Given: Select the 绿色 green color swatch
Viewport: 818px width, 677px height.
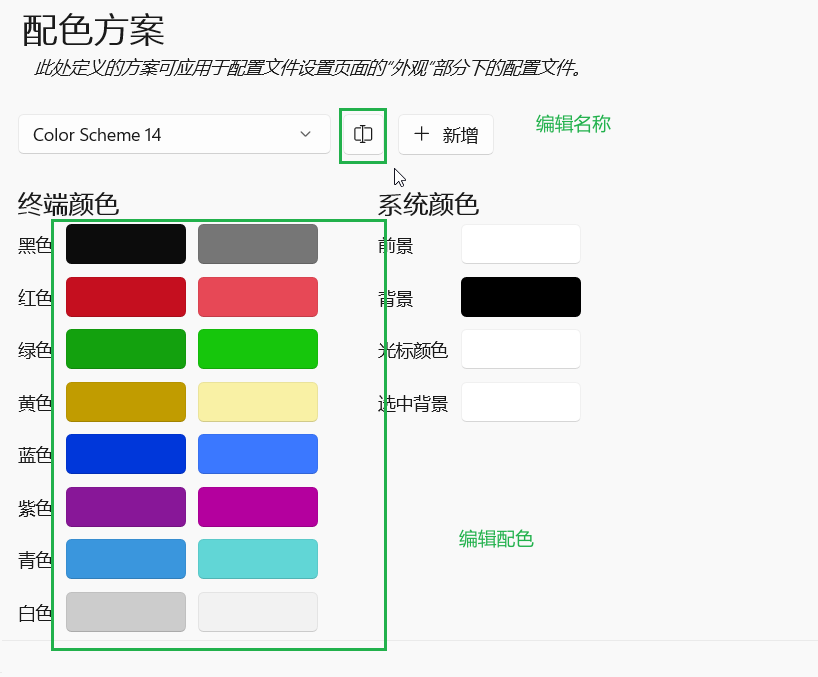Looking at the screenshot, I should 125,349.
